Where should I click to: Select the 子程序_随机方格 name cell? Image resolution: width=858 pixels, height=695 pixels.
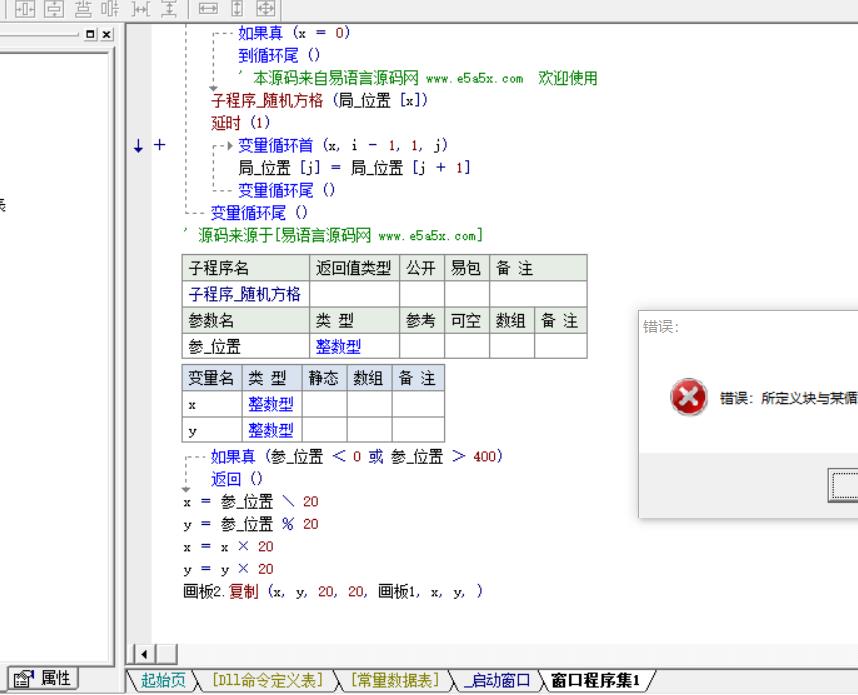pyautogui.click(x=246, y=294)
